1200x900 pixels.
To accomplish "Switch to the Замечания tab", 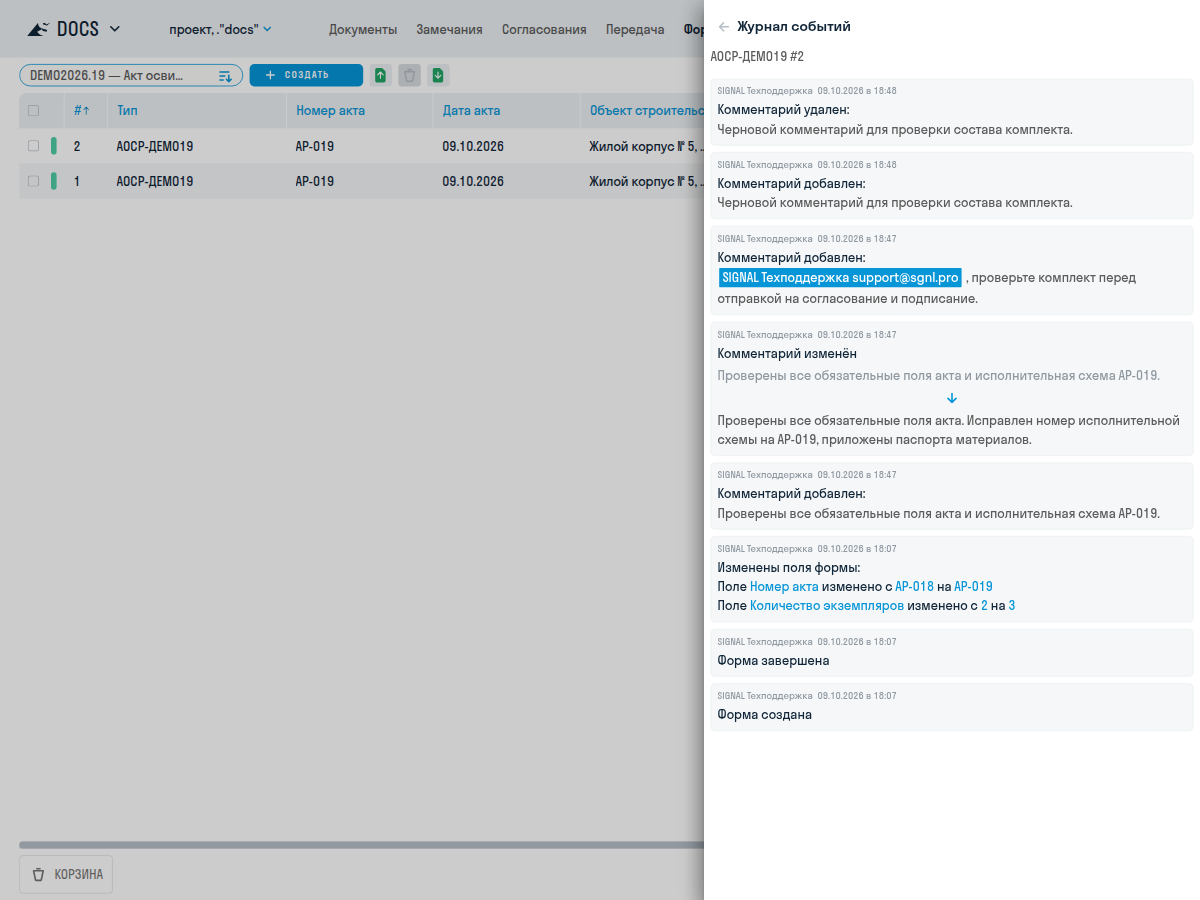I will coord(450,29).
